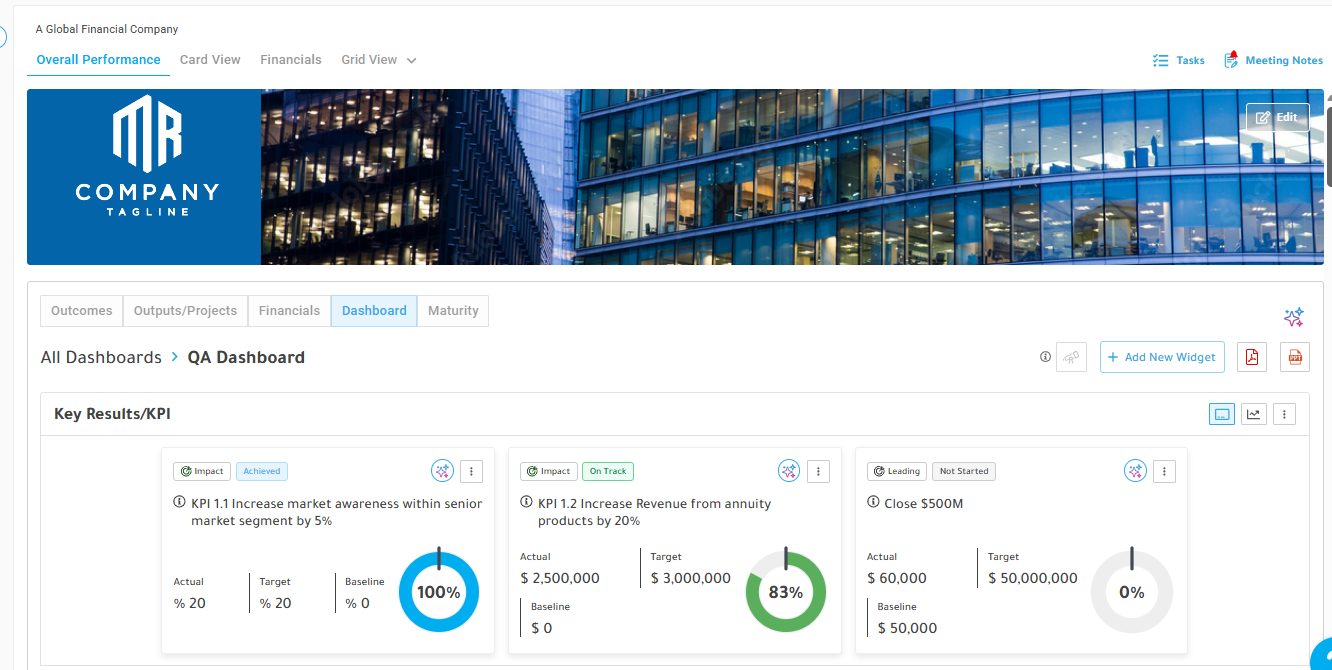
Task: Switch Key Results widget to card view
Action: click(1222, 414)
